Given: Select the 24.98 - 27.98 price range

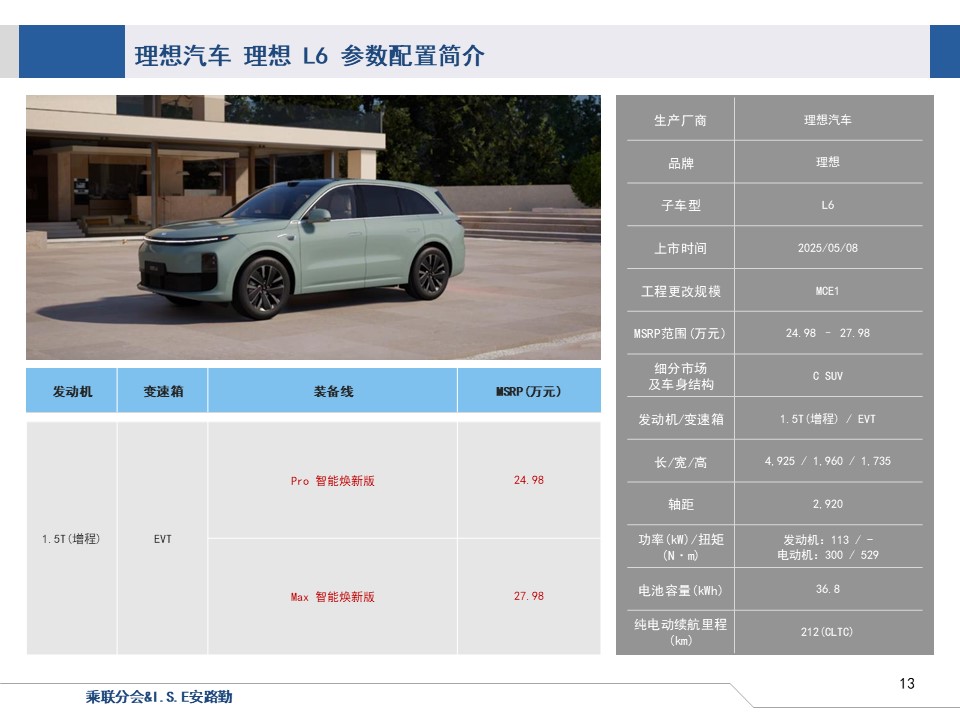Looking at the screenshot, I should (828, 333).
